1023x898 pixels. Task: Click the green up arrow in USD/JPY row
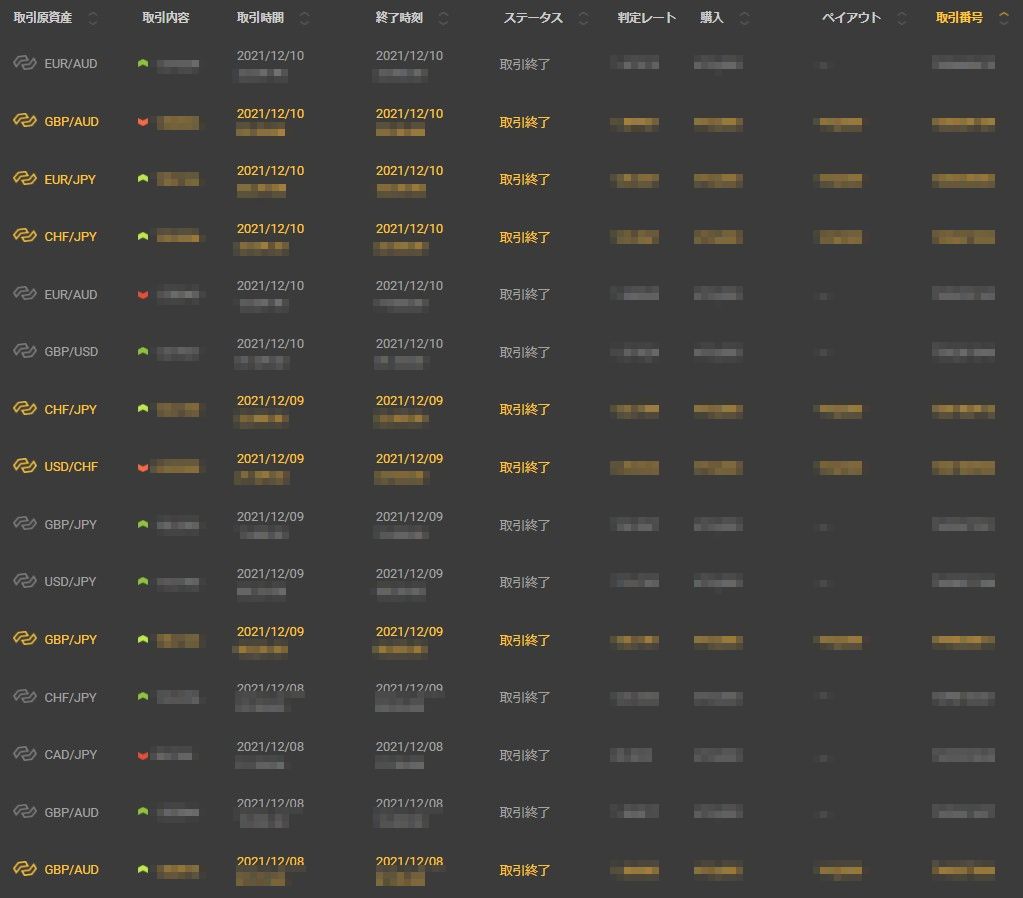click(x=143, y=582)
